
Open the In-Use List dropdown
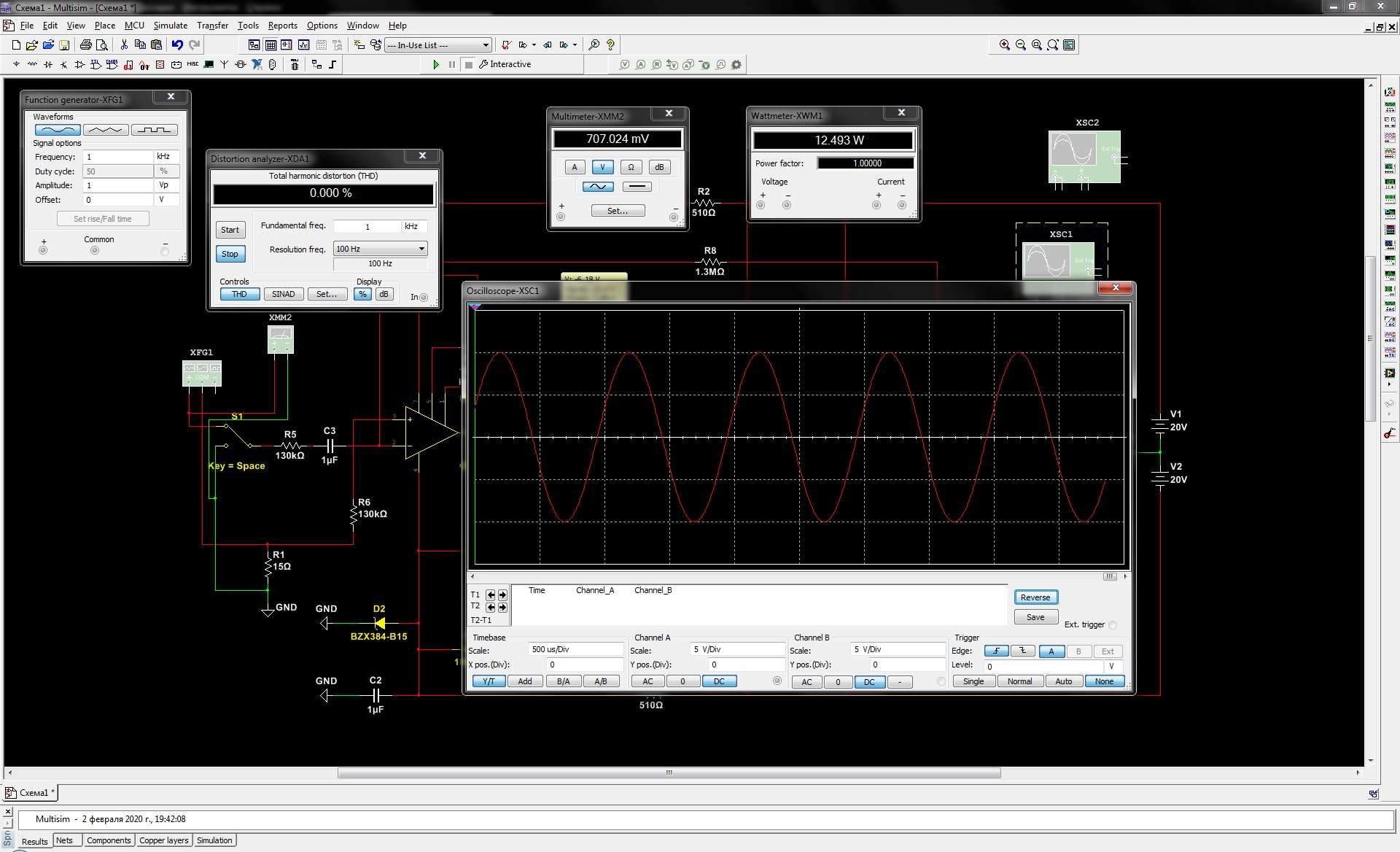point(486,44)
